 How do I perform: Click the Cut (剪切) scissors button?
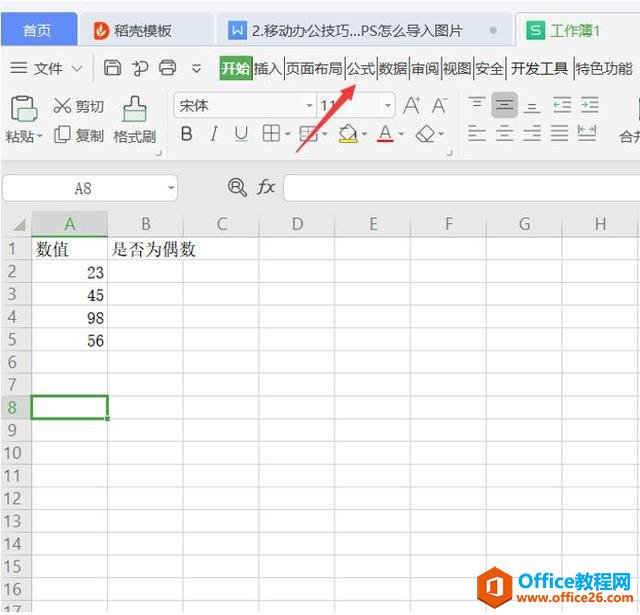pyautogui.click(x=79, y=106)
